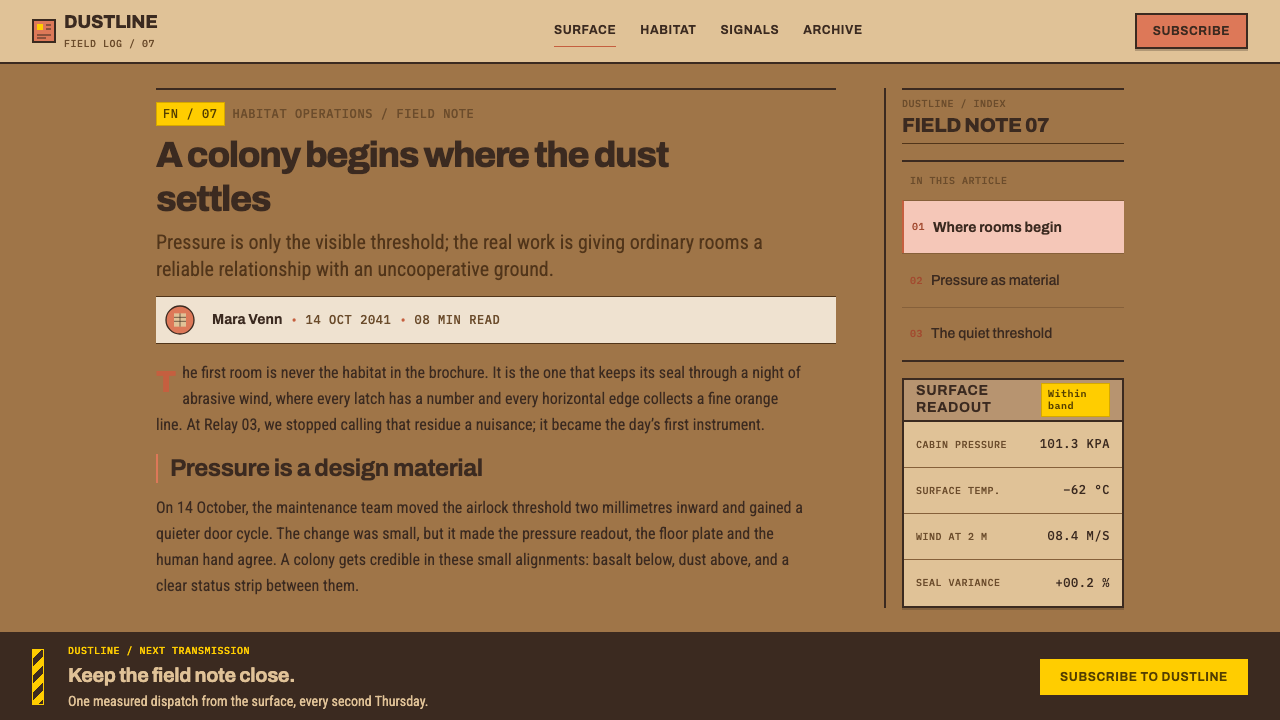Click the 'Keep the field note close.' heading
Screen dimensions: 1280x720
point(181,675)
